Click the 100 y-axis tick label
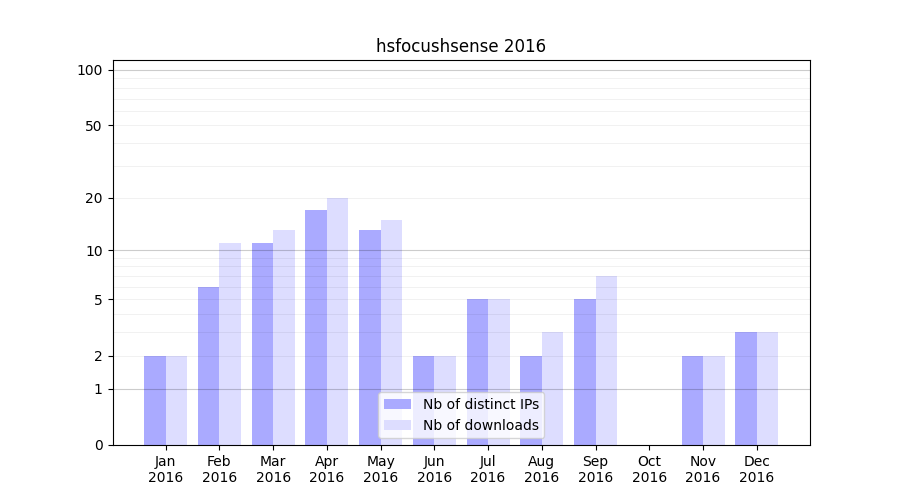Image resolution: width=900 pixels, height=500 pixels. (x=90, y=70)
